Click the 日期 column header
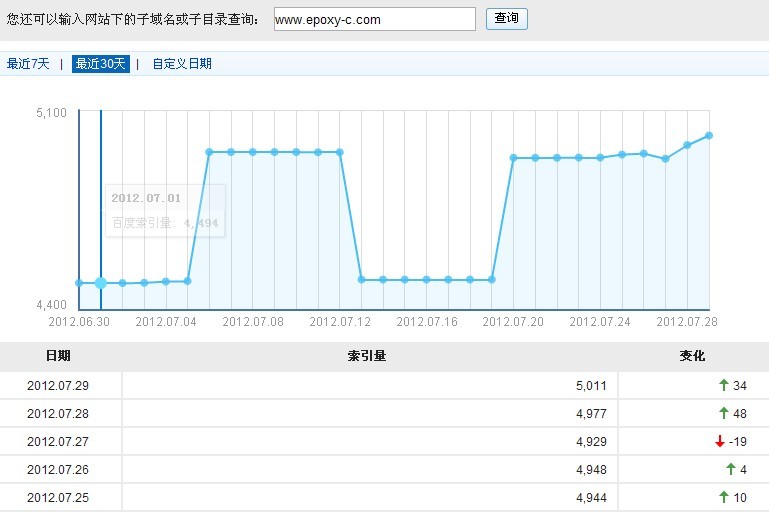The width and height of the screenshot is (769, 512). 58,356
